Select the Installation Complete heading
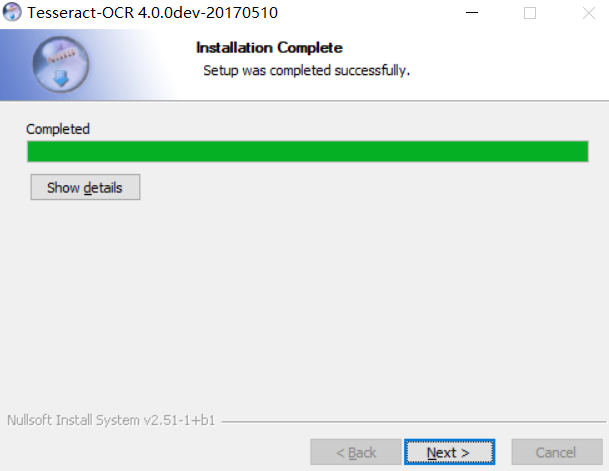This screenshot has height=471, width=609. coord(269,48)
